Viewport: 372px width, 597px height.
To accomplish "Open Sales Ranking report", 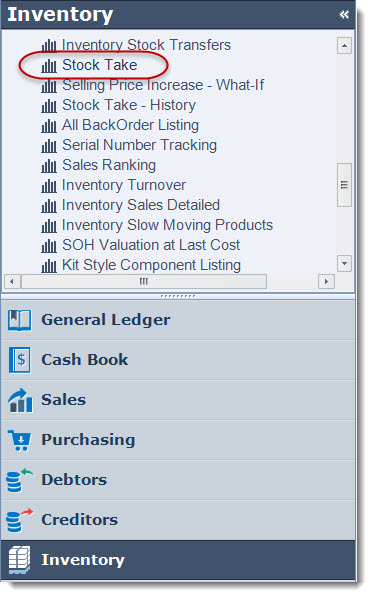I will pyautogui.click(x=109, y=165).
